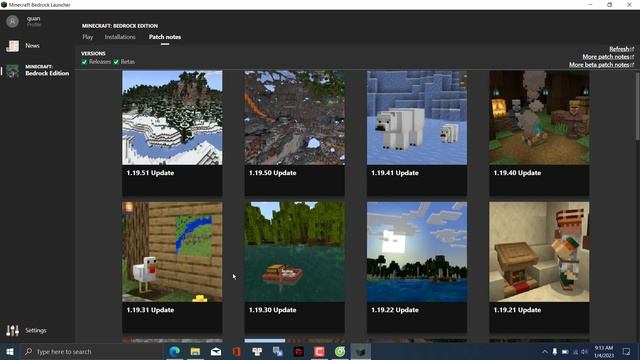The image size is (640, 360).
Task: Open the 1.19.40 Update campfire thumbnail
Action: click(539, 118)
